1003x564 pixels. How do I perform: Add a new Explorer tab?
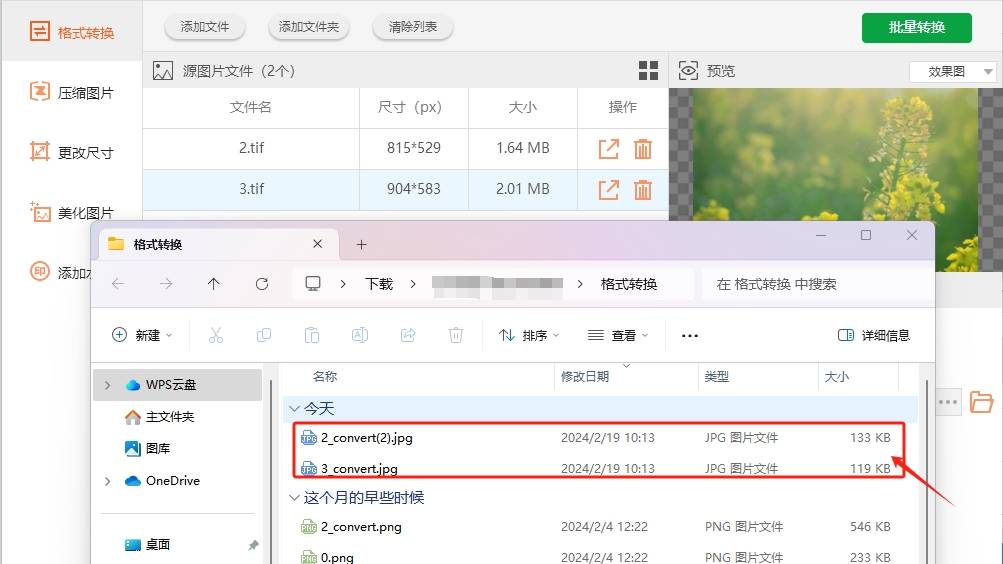[x=361, y=244]
